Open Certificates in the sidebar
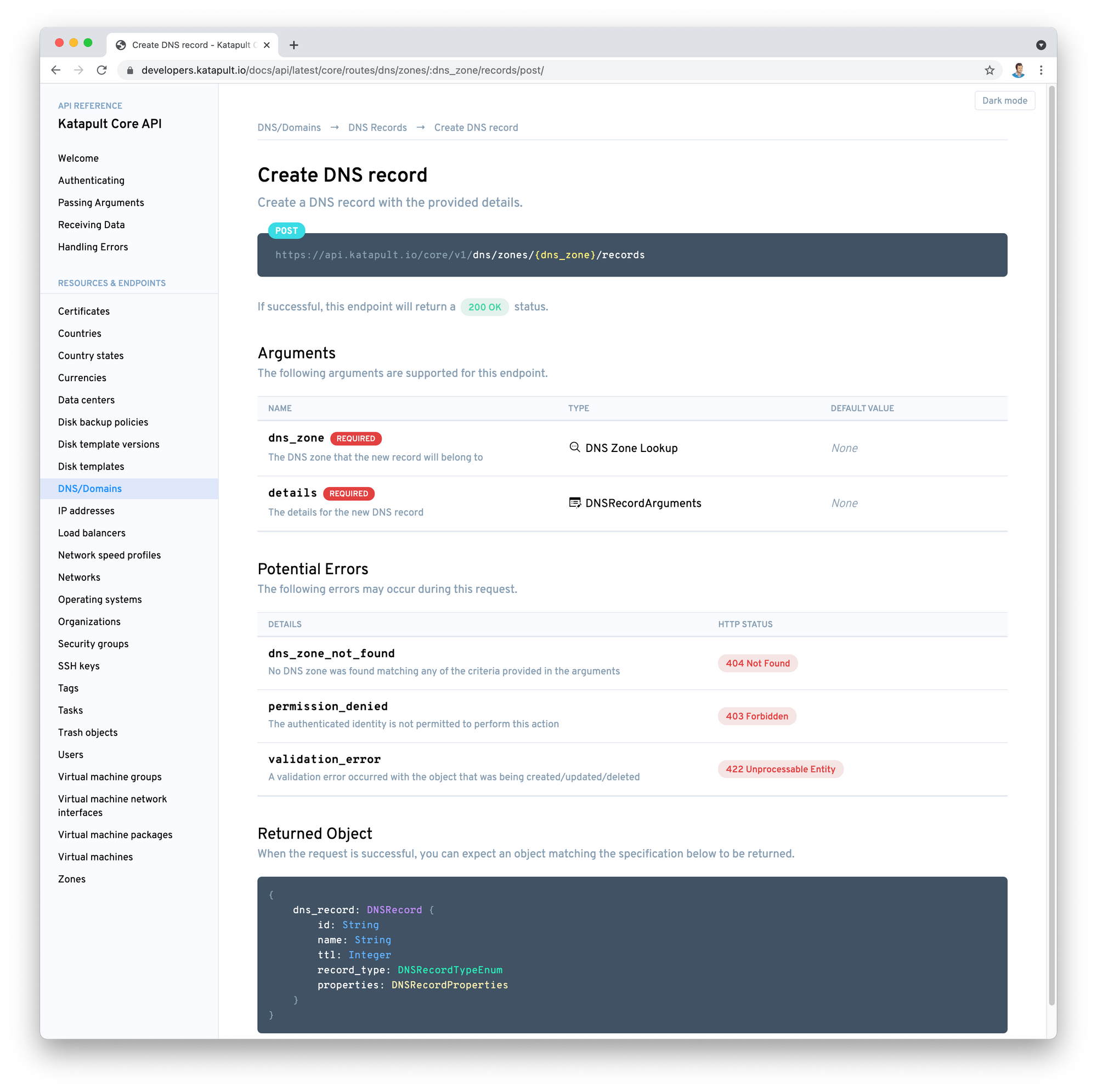 pyautogui.click(x=84, y=311)
